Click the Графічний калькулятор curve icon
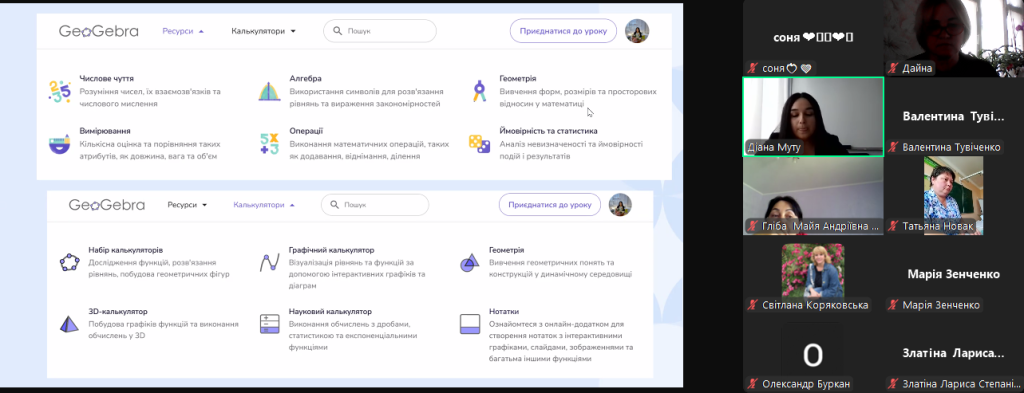The image size is (1024, 393). (269, 263)
